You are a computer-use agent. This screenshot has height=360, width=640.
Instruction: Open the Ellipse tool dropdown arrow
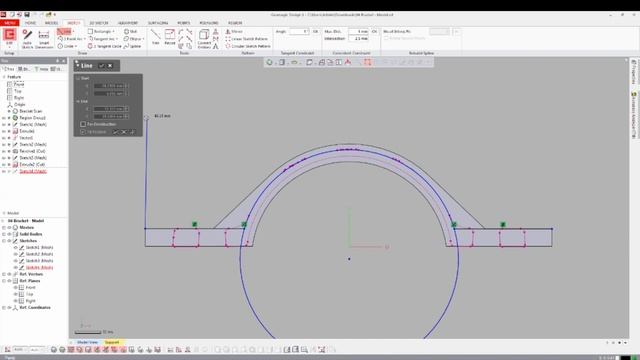coord(144,39)
